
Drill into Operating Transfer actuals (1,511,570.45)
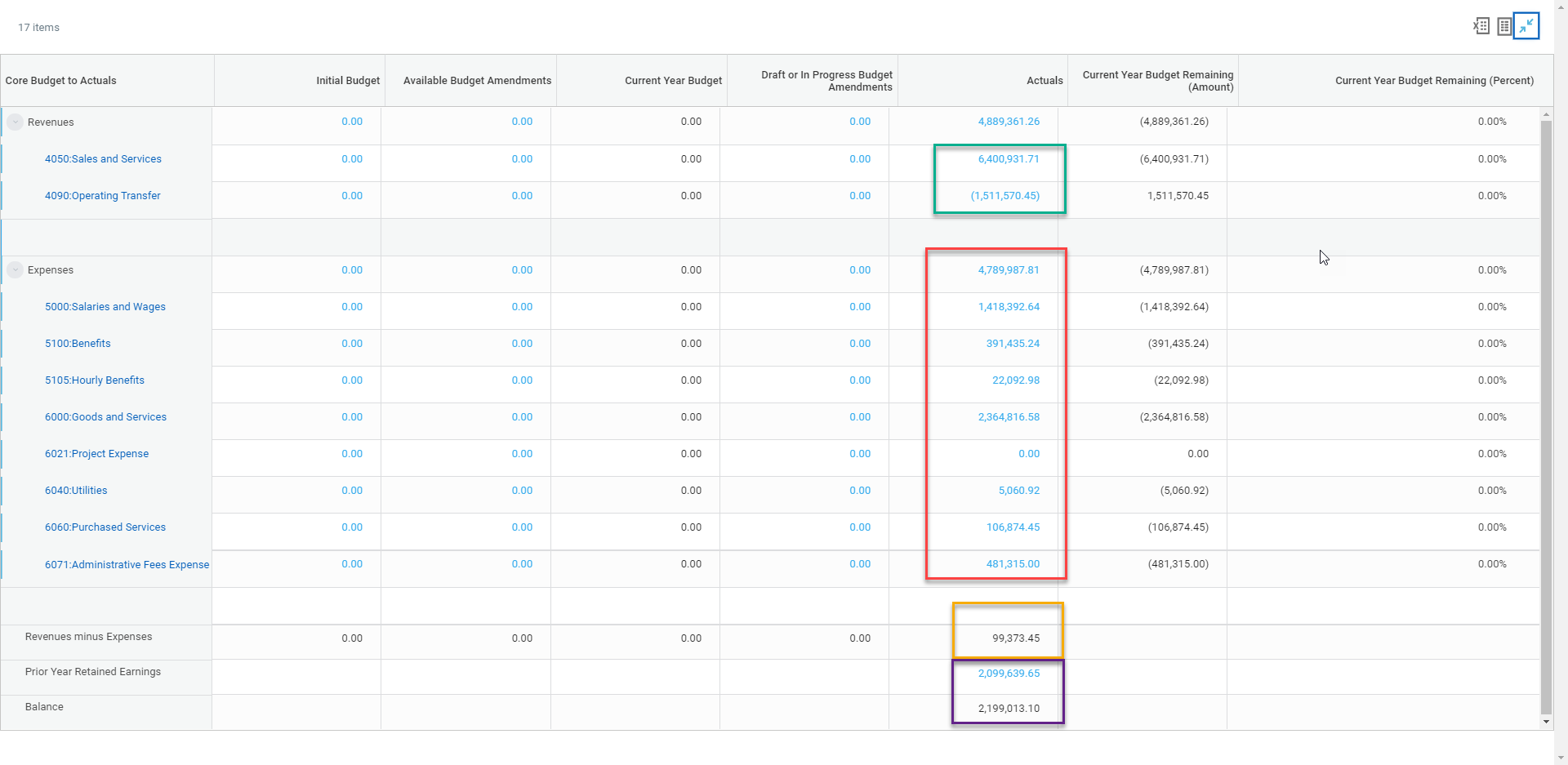(x=1004, y=196)
